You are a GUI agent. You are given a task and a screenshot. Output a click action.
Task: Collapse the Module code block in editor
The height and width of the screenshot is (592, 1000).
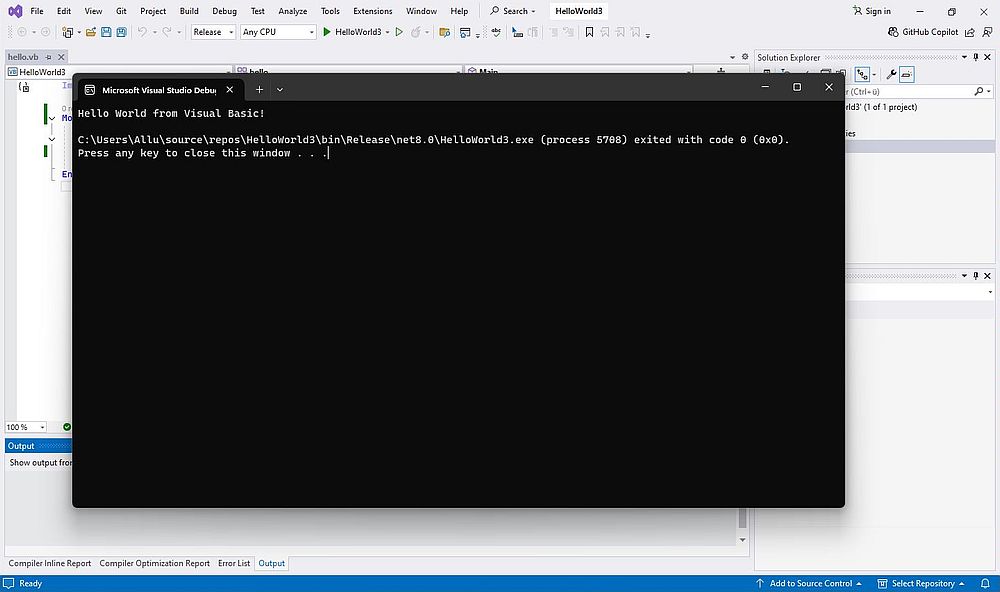point(52,119)
